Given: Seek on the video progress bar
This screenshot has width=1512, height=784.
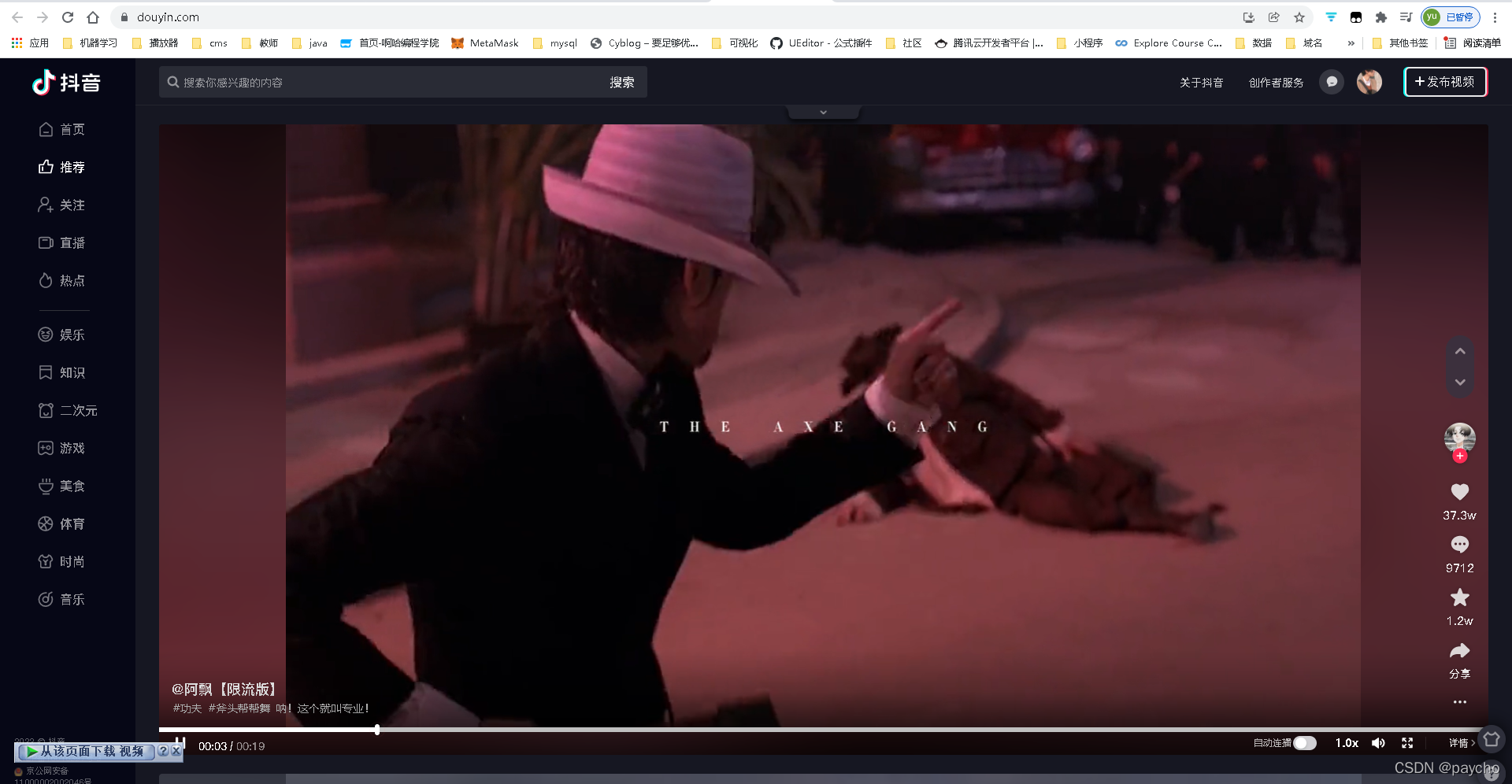Looking at the screenshot, I should coord(823,730).
